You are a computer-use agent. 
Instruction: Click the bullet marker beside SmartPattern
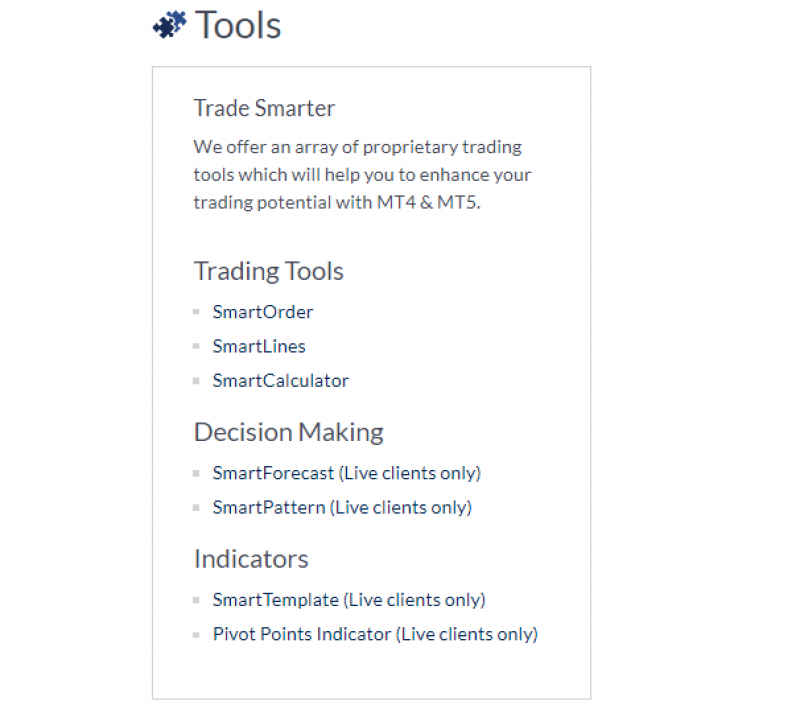tap(196, 508)
